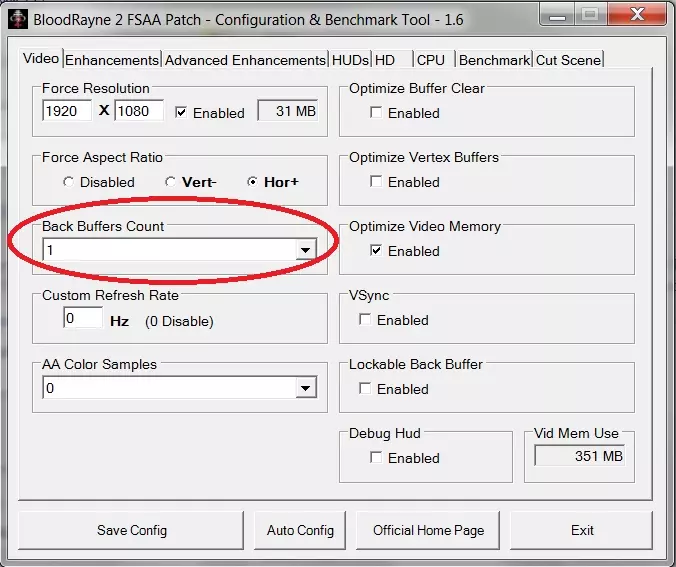Click the 31 MB resolution memory value
The image size is (676, 567).
tap(288, 111)
